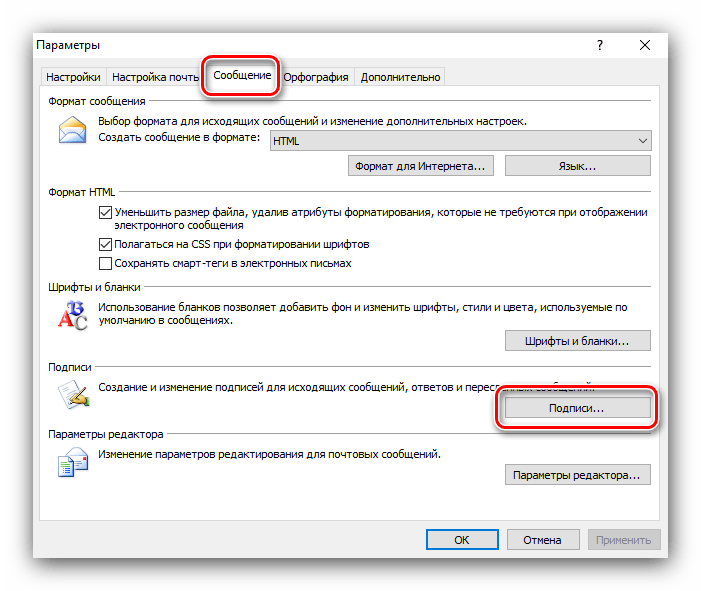Click the Подписи button

tap(577, 408)
